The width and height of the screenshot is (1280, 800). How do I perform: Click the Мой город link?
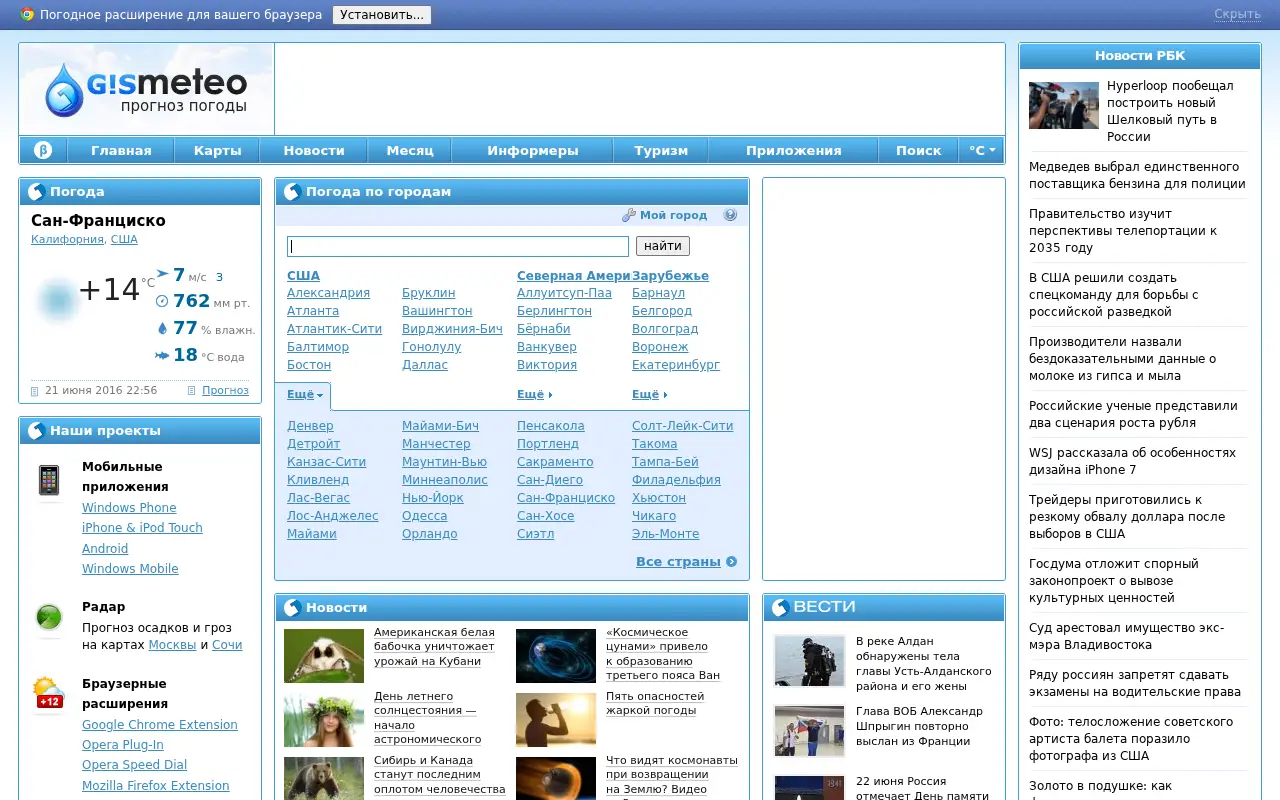674,215
